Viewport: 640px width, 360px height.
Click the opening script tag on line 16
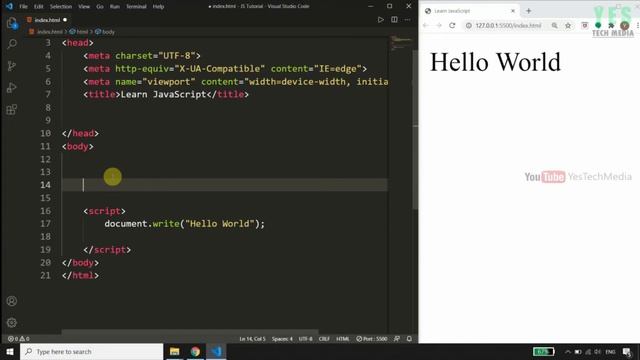(104, 211)
